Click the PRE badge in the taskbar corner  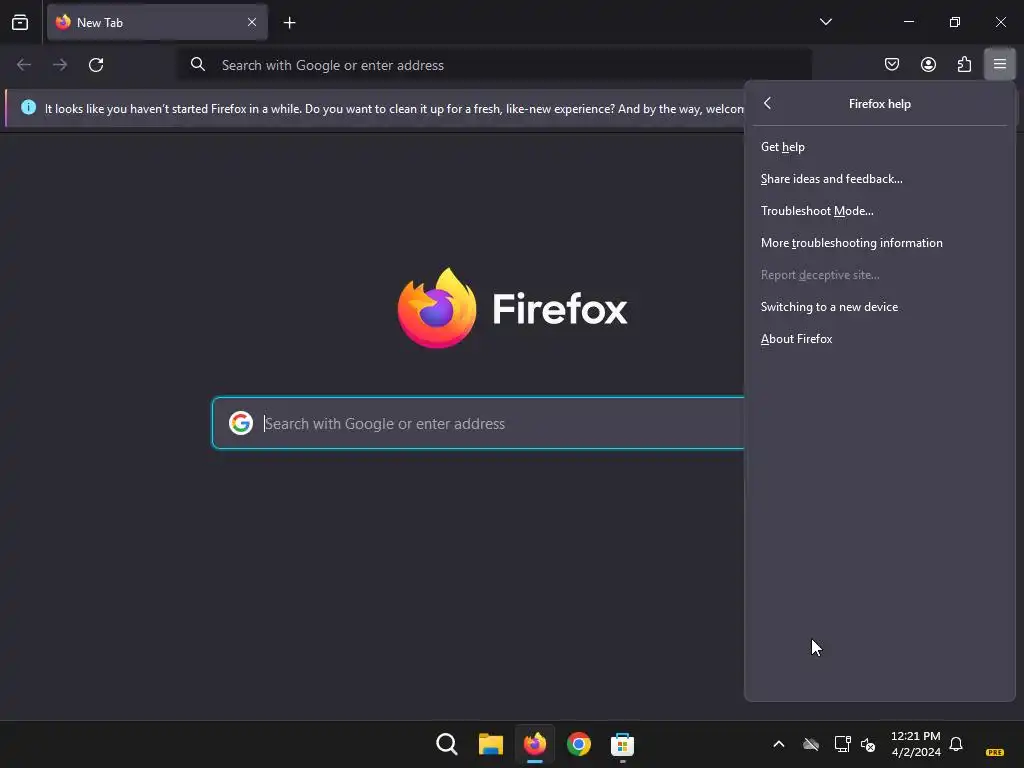(x=995, y=752)
